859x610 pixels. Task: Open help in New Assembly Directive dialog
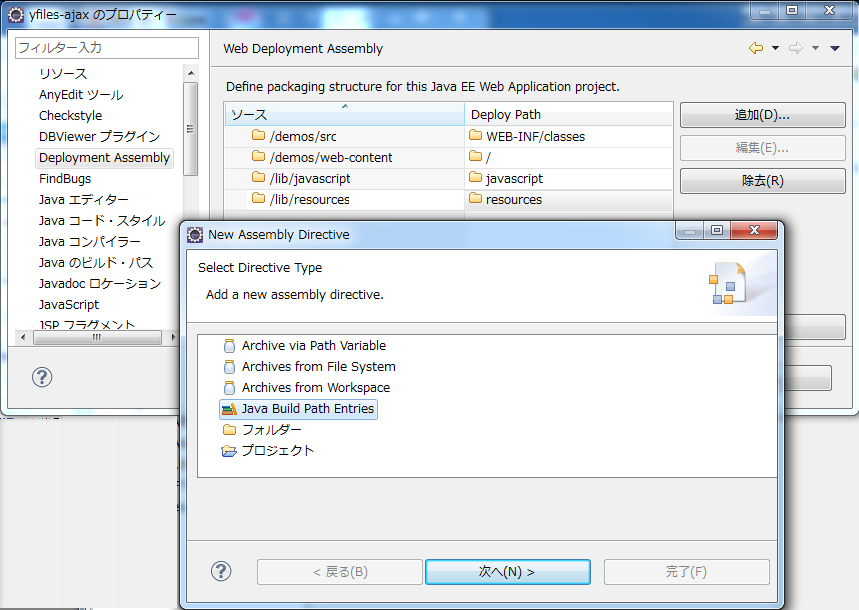pyautogui.click(x=221, y=571)
